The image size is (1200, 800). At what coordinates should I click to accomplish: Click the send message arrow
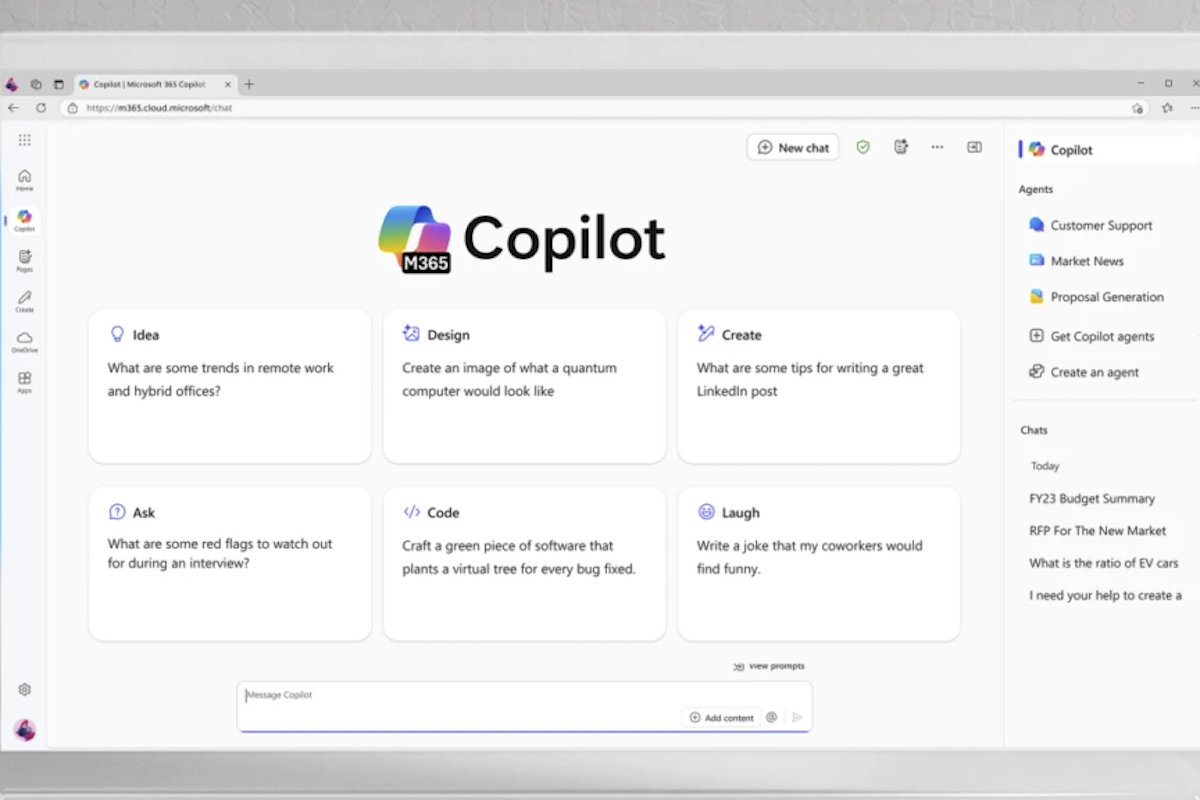[x=797, y=717]
